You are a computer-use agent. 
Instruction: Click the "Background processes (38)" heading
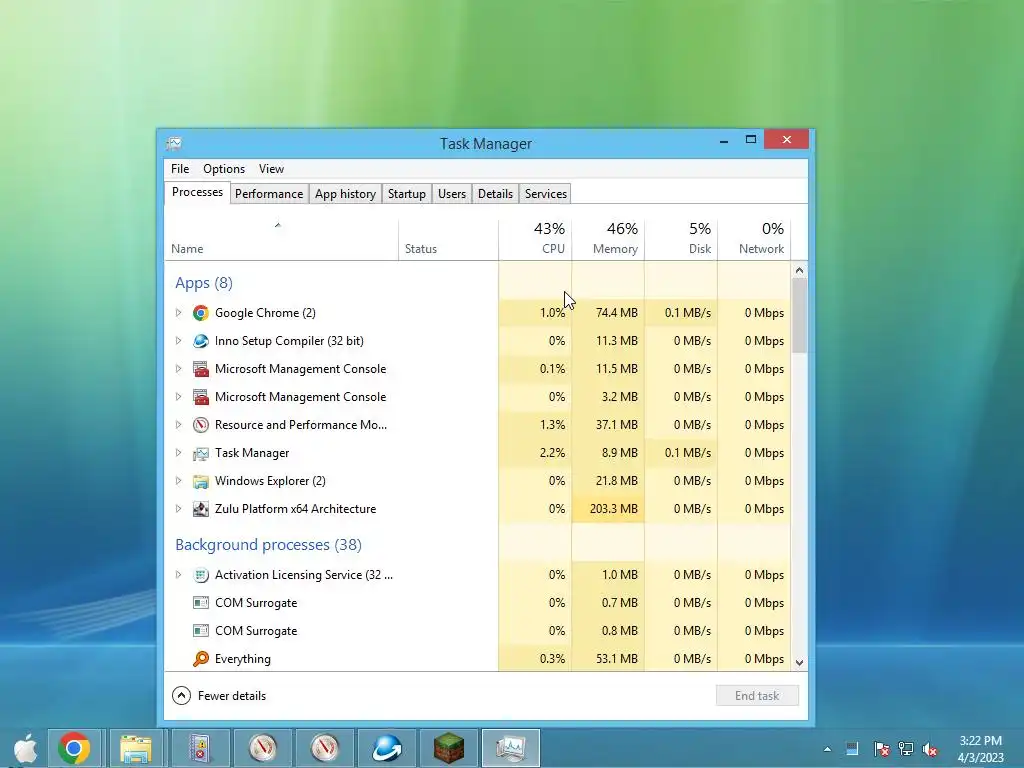268,545
